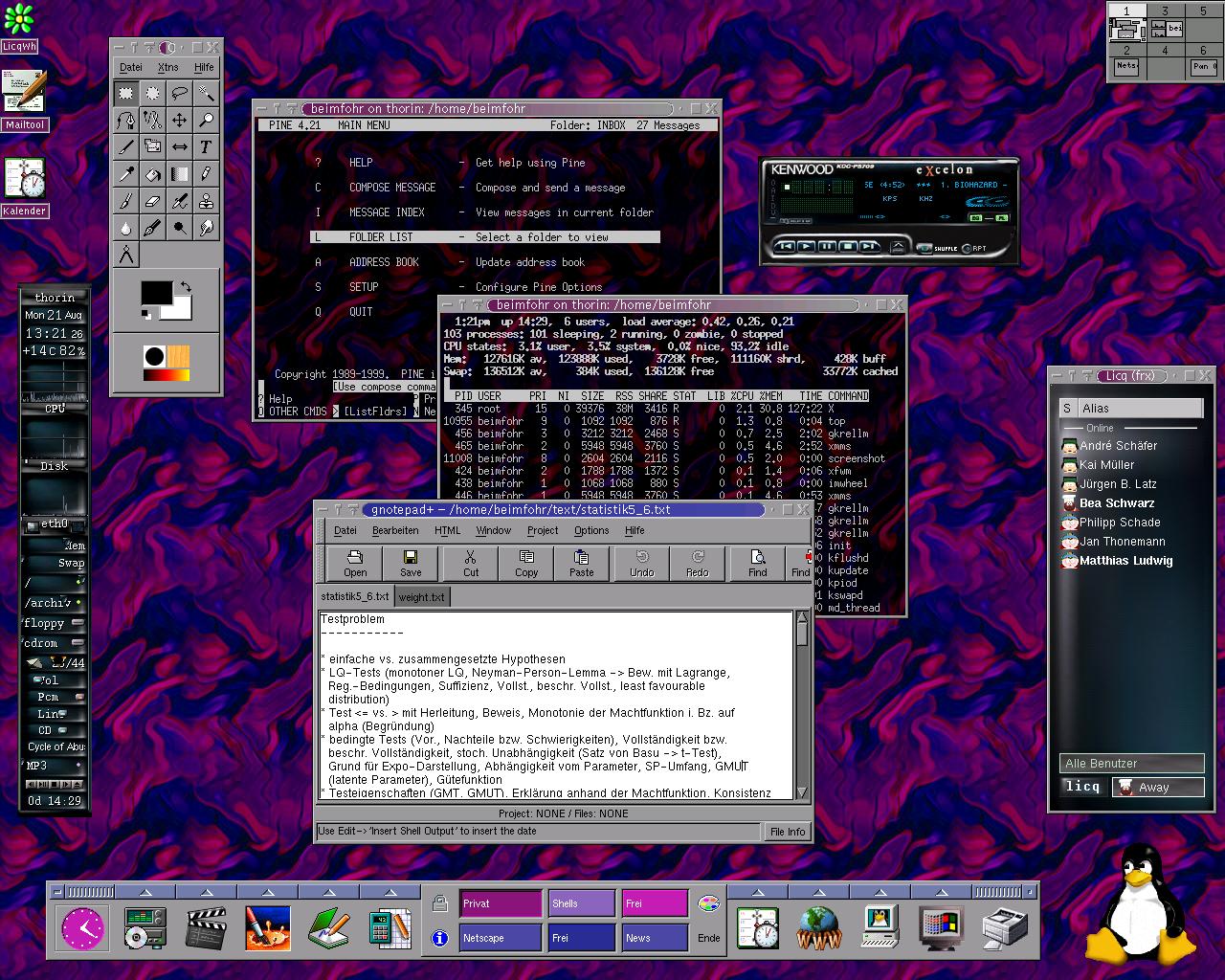Open the Alle Benutzer group dropdown in Licq
The height and width of the screenshot is (980, 1225).
tap(1131, 763)
